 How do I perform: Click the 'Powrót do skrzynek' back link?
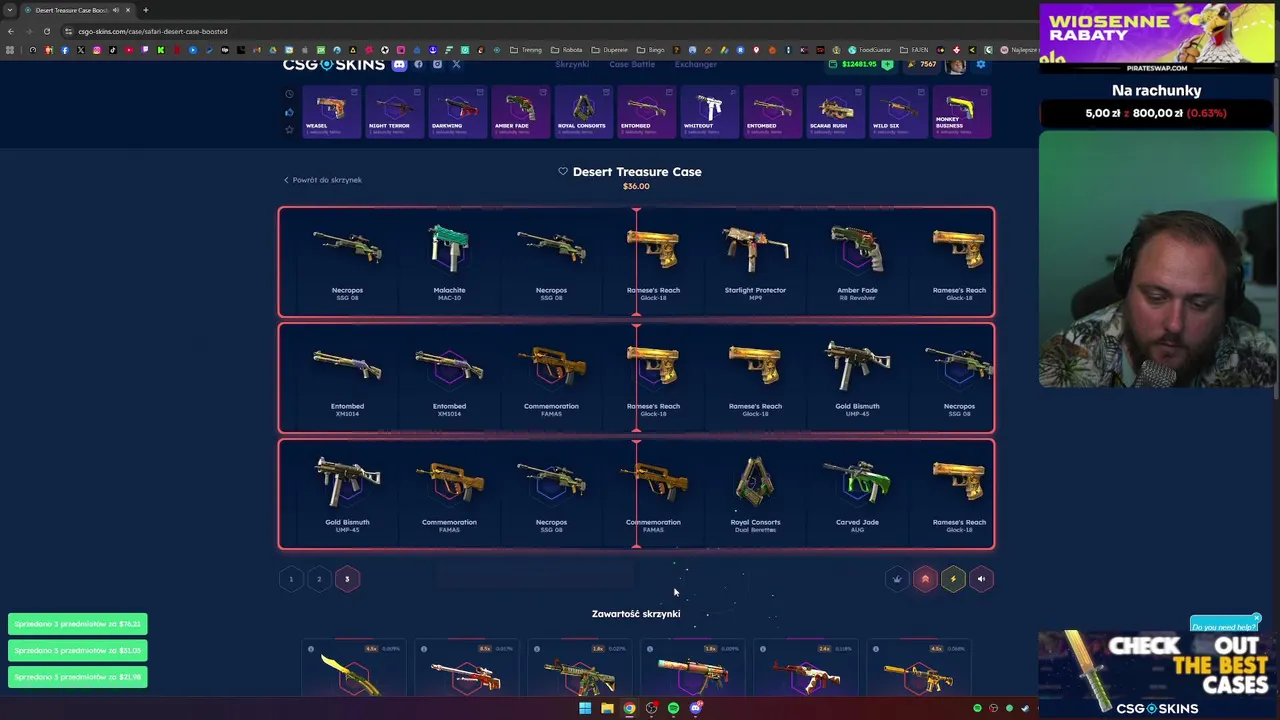pos(322,180)
